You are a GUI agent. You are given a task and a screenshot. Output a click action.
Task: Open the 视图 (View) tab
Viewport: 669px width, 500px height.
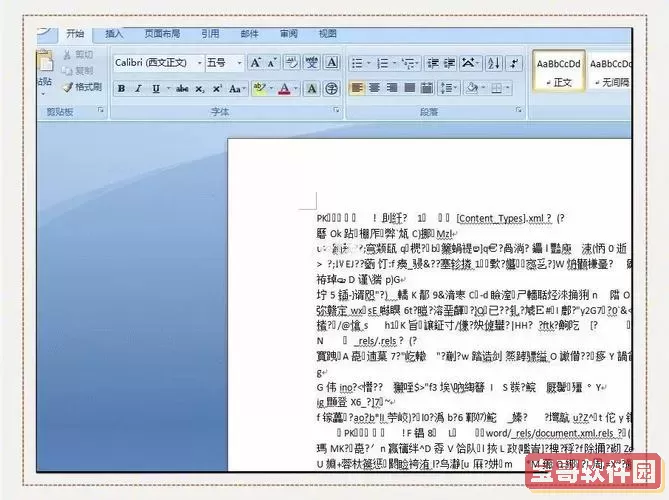tap(328, 34)
